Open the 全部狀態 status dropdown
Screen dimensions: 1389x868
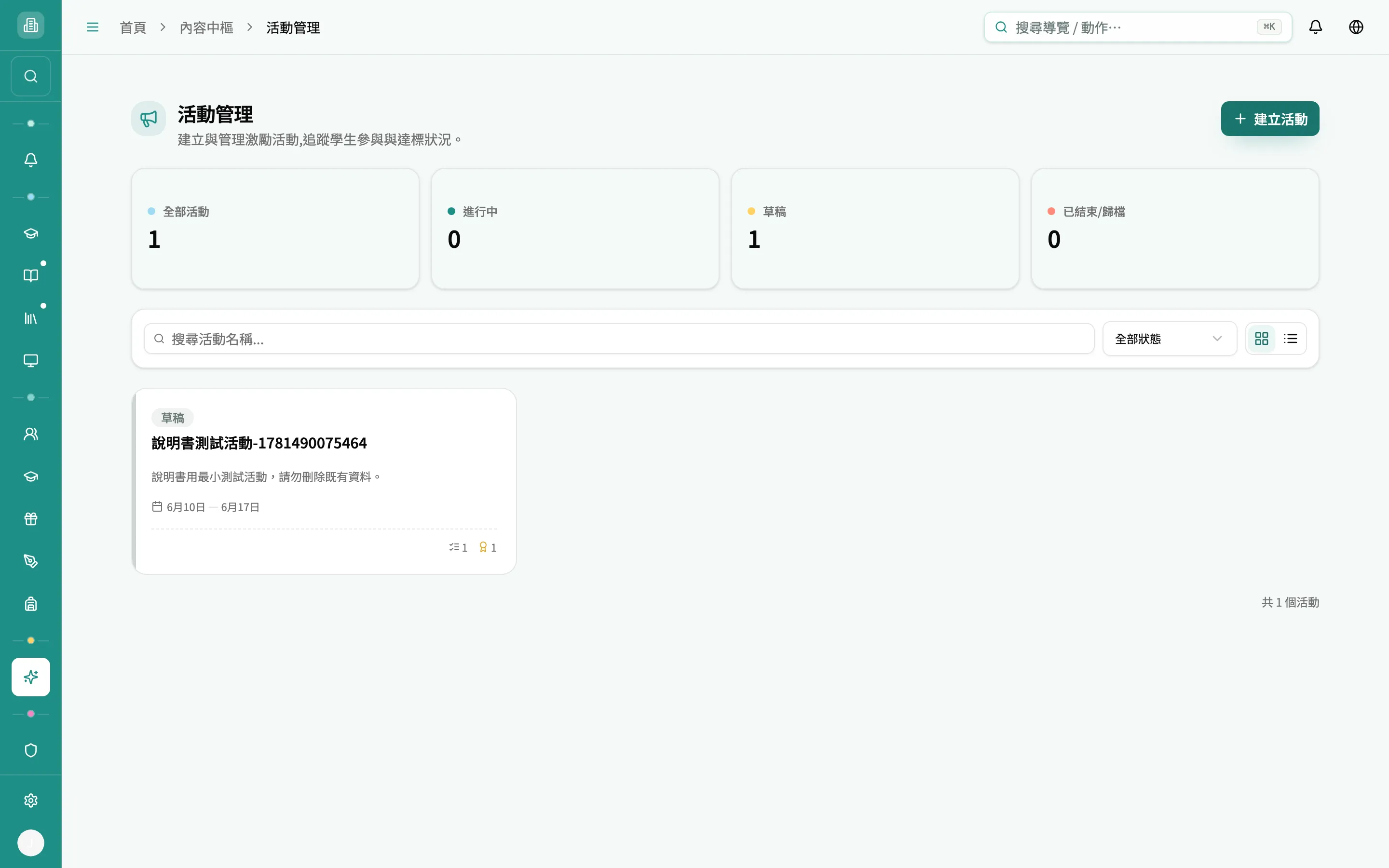coord(1169,339)
